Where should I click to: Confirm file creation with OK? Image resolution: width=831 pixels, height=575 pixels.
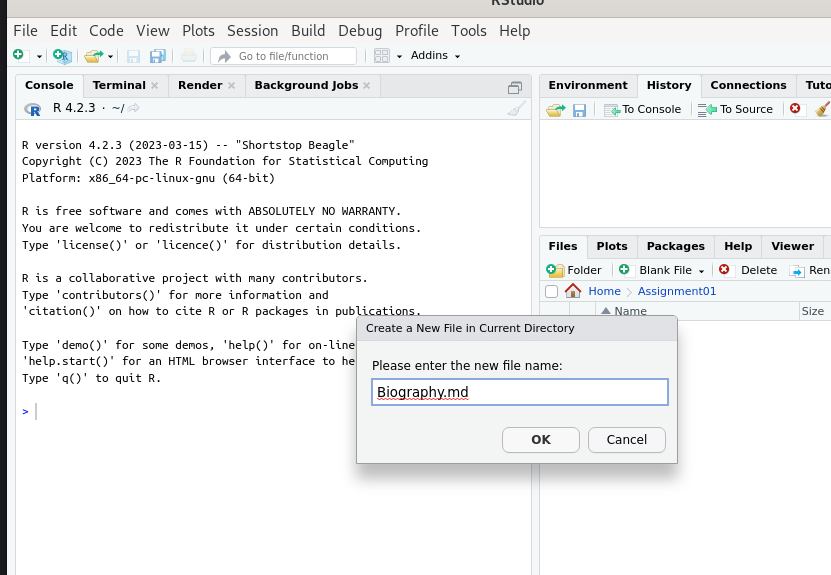click(541, 440)
